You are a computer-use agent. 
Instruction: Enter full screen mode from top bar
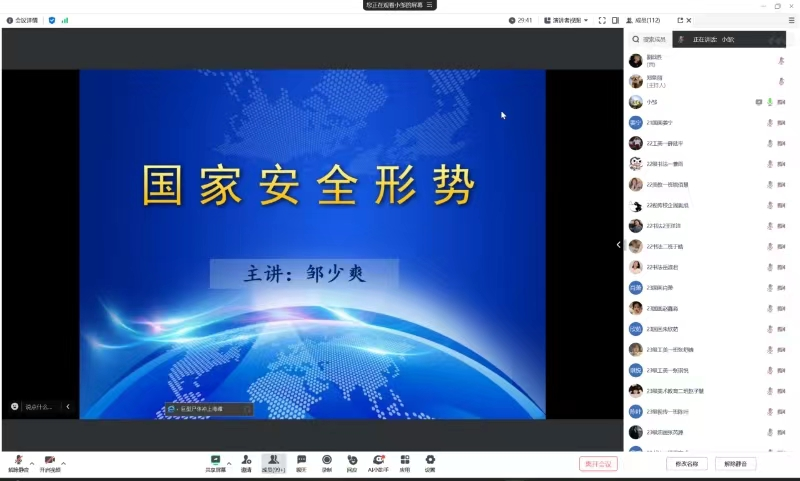[602, 20]
